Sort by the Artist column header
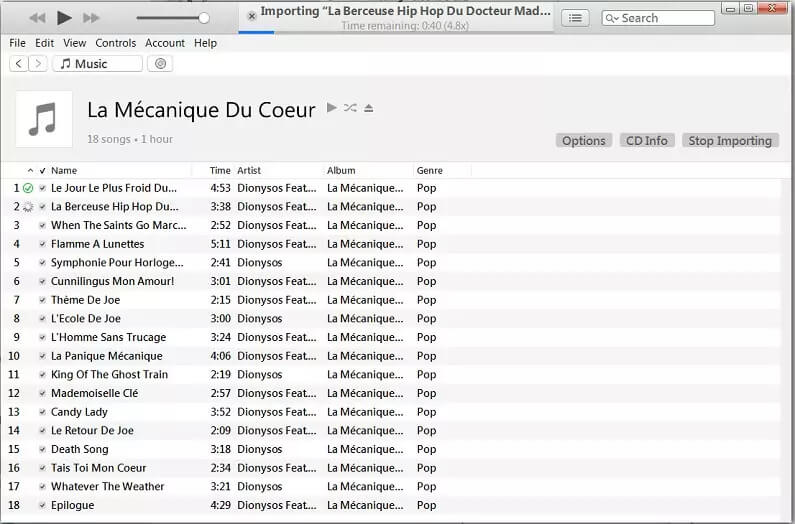The image size is (795, 524). tap(249, 171)
